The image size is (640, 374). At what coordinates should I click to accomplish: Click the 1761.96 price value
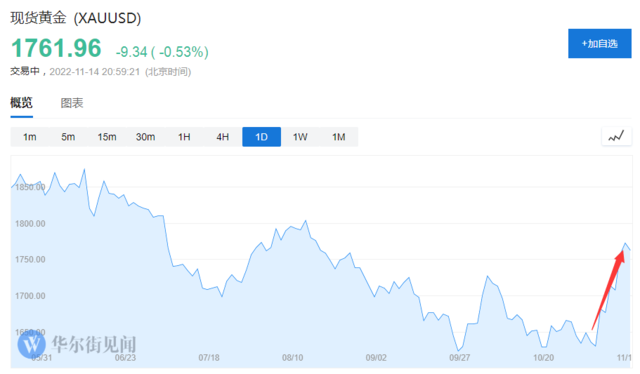(x=56, y=48)
